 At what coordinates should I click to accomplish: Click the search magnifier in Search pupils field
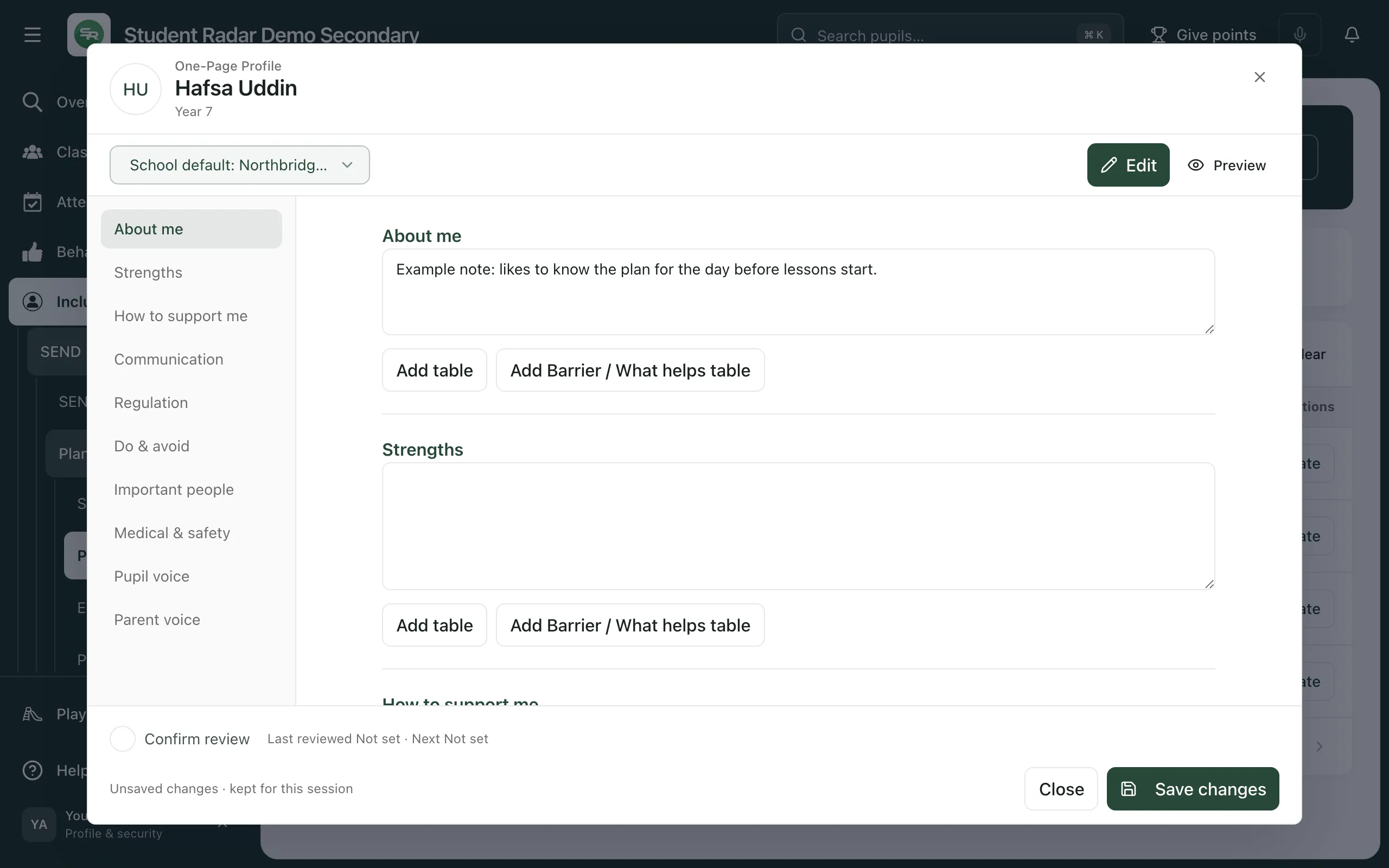coord(798,35)
